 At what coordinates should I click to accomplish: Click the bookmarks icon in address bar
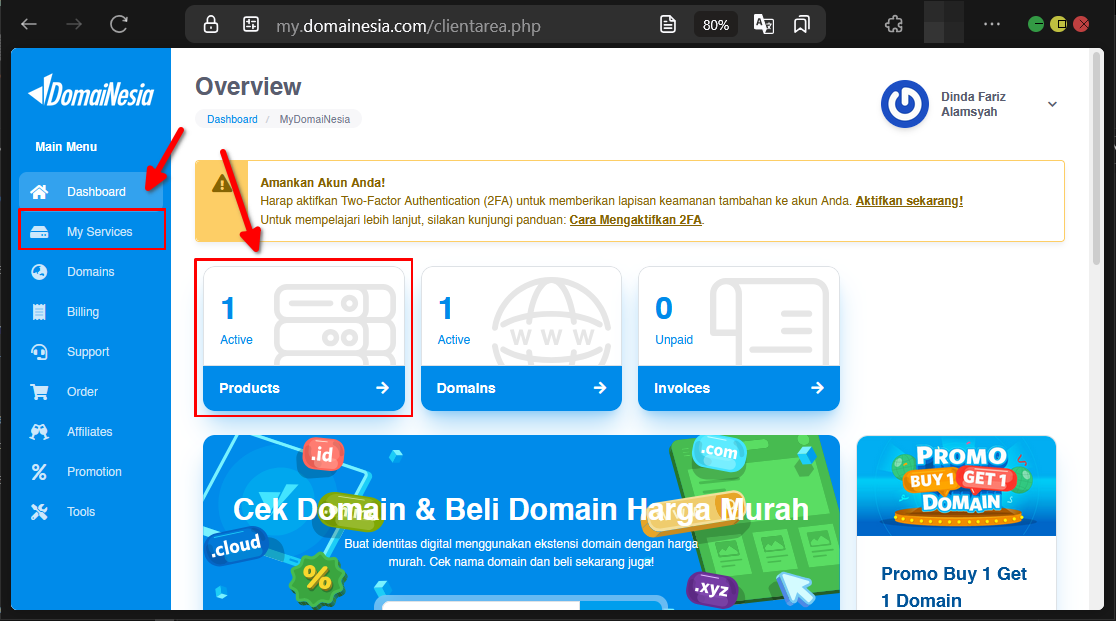point(802,25)
